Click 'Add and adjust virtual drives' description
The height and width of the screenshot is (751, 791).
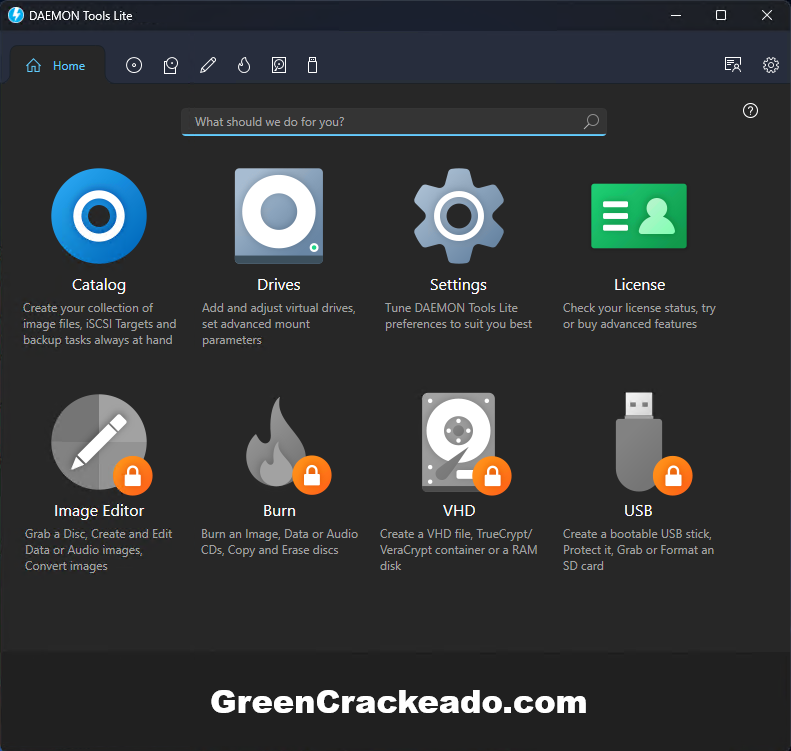[x=278, y=324]
